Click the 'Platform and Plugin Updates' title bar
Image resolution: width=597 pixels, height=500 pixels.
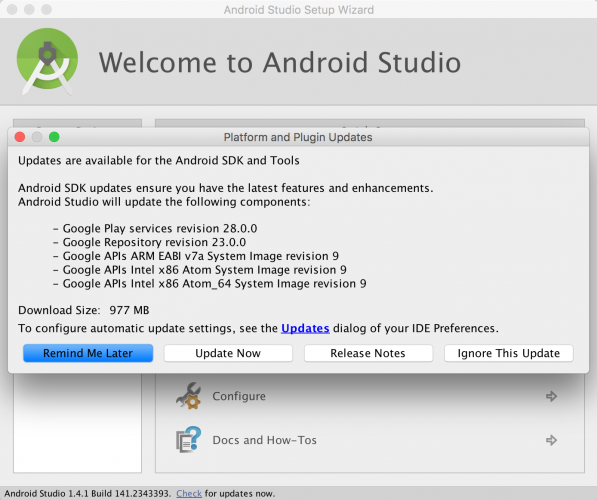click(x=298, y=137)
